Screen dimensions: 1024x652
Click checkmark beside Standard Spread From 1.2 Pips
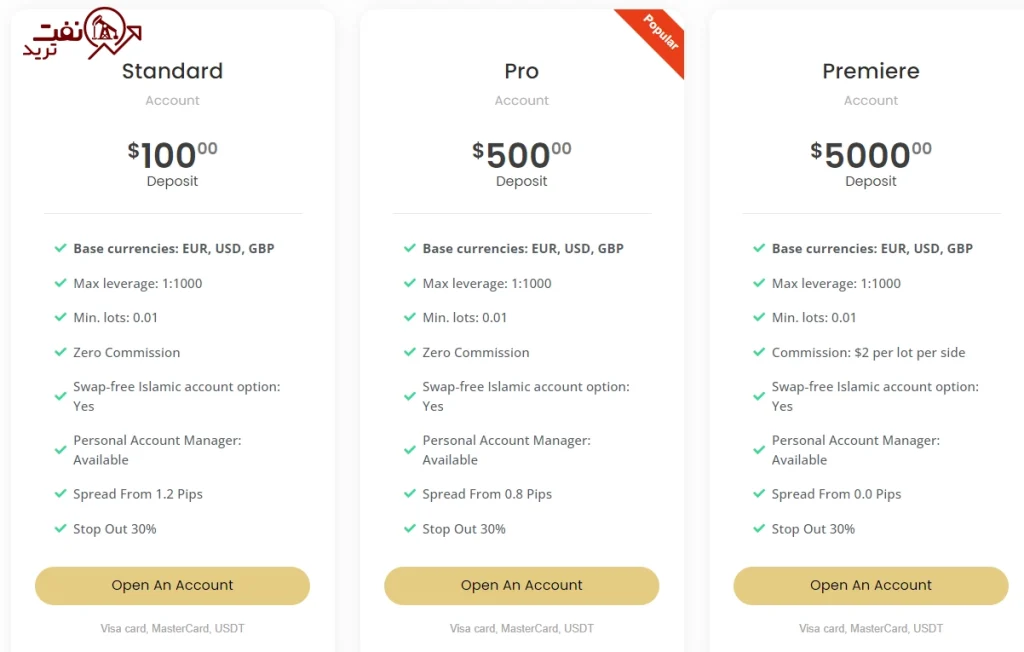[x=60, y=494]
